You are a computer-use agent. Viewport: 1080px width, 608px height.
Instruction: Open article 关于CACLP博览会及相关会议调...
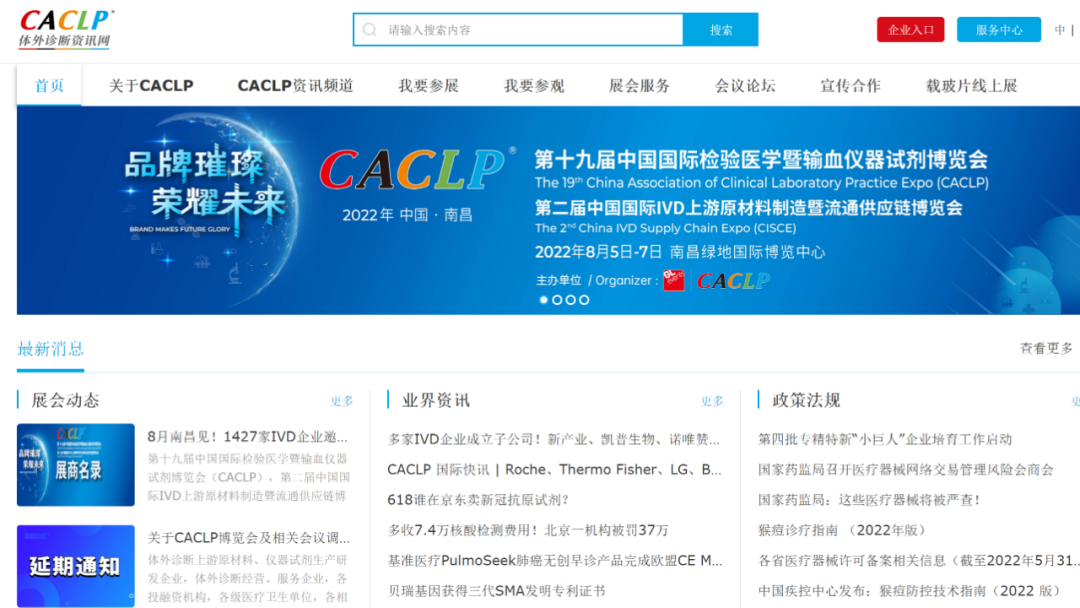[249, 537]
